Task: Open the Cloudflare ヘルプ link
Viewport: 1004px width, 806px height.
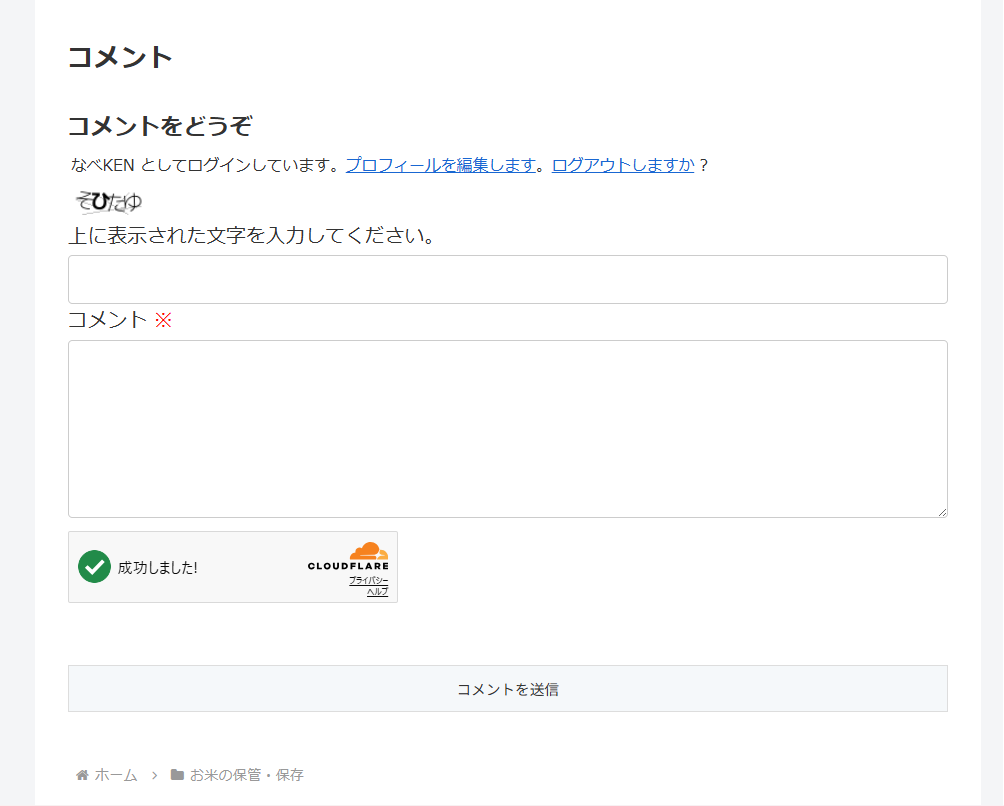Action: [377, 592]
